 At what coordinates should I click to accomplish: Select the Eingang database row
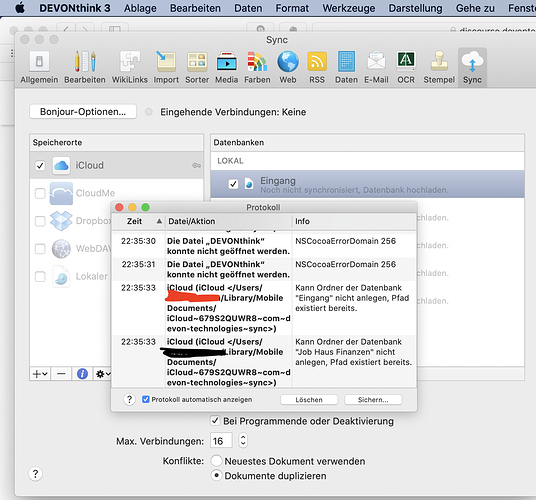coord(367,184)
